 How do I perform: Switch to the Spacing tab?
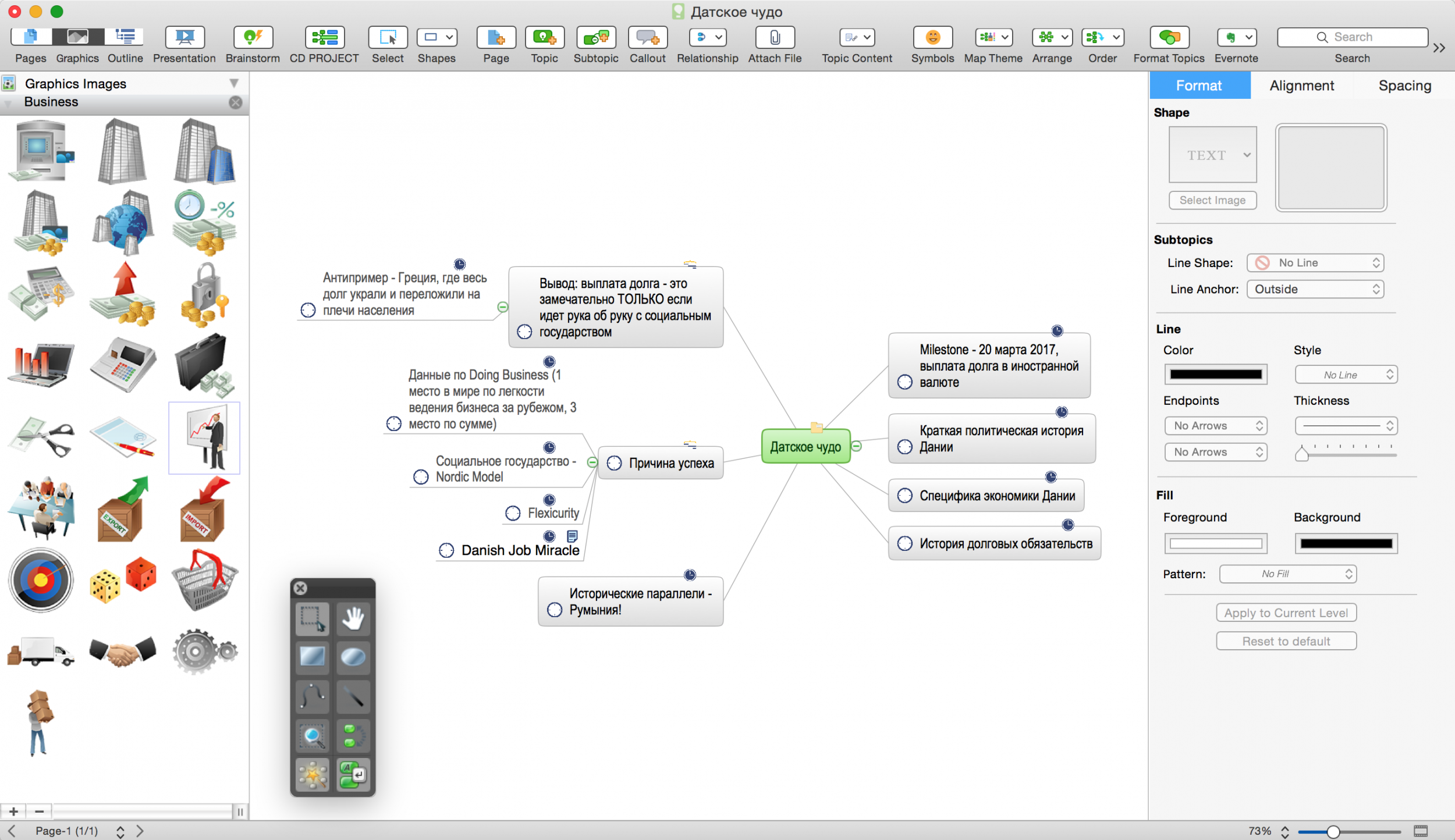click(1404, 86)
